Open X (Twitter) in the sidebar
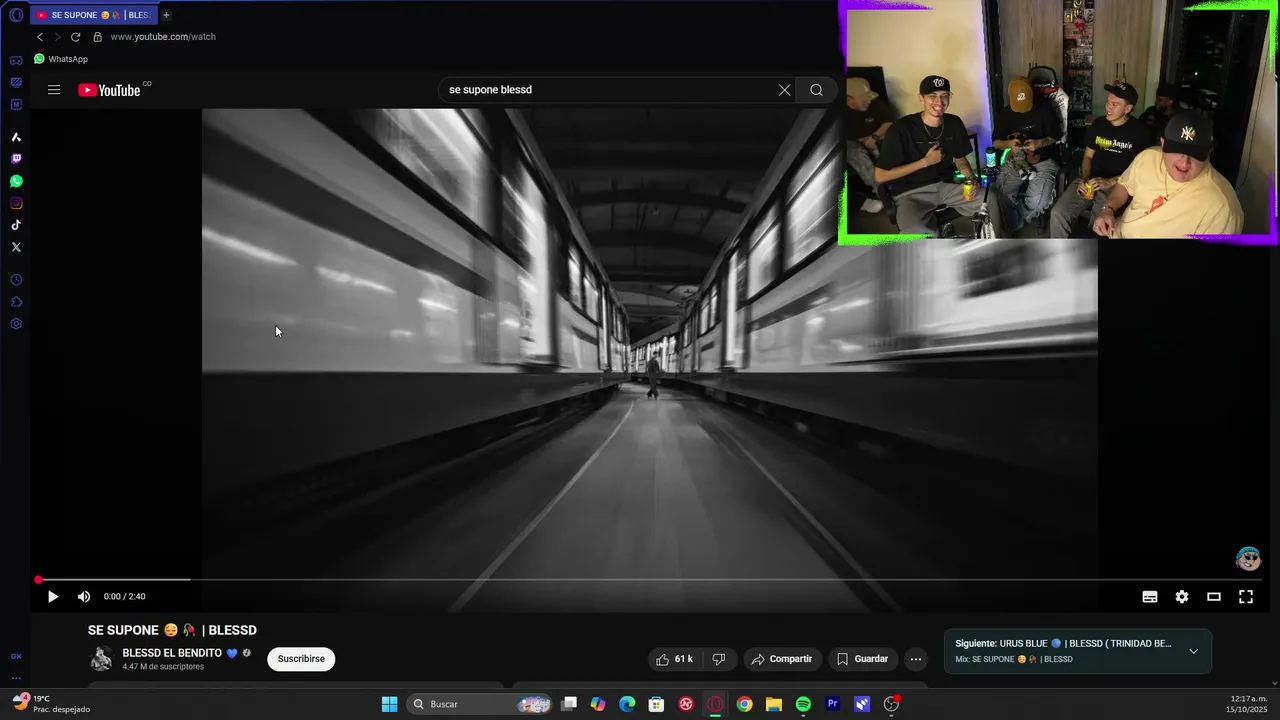The height and width of the screenshot is (720, 1280). [x=16, y=247]
